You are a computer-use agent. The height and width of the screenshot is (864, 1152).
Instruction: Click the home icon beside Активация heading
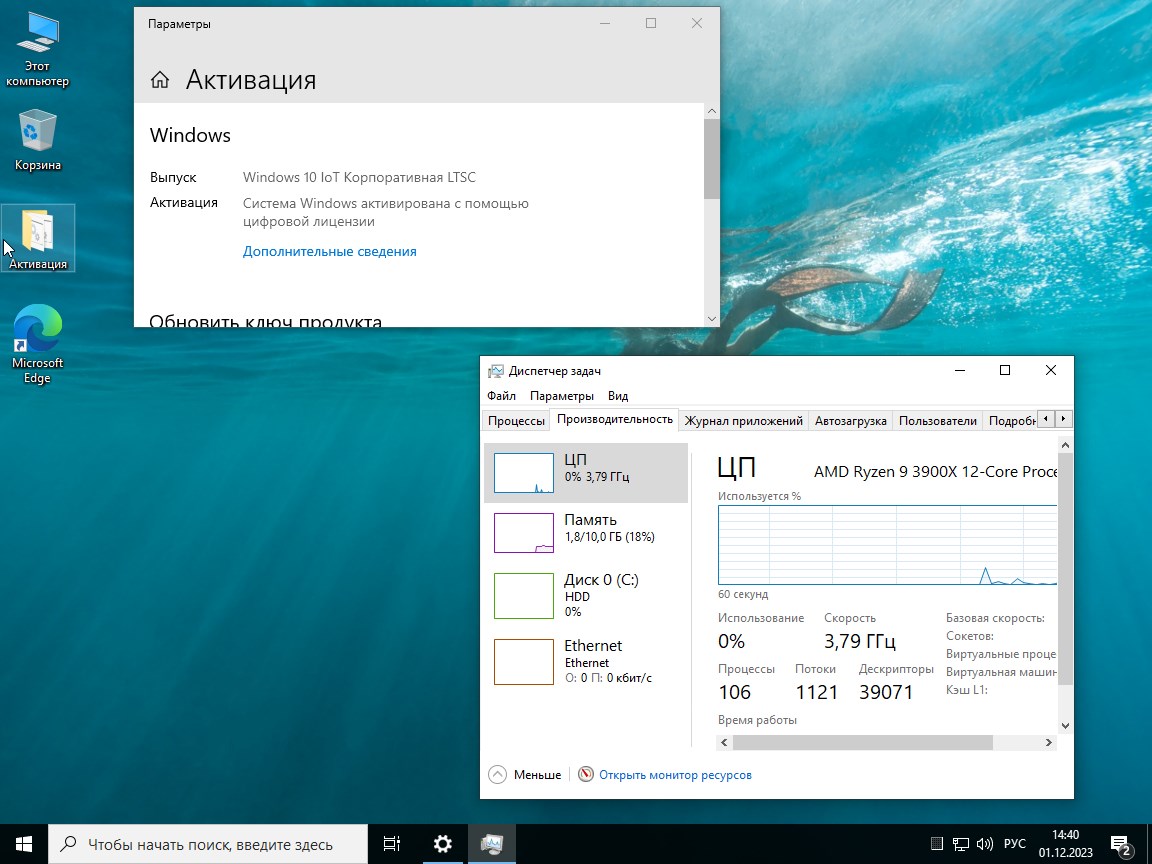tap(160, 80)
